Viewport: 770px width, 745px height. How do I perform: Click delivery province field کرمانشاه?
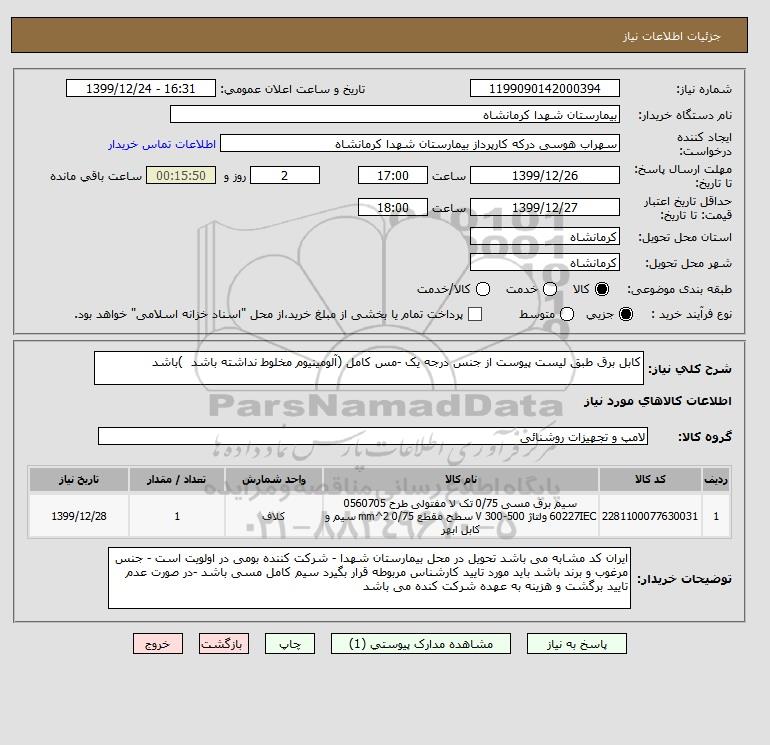545,237
